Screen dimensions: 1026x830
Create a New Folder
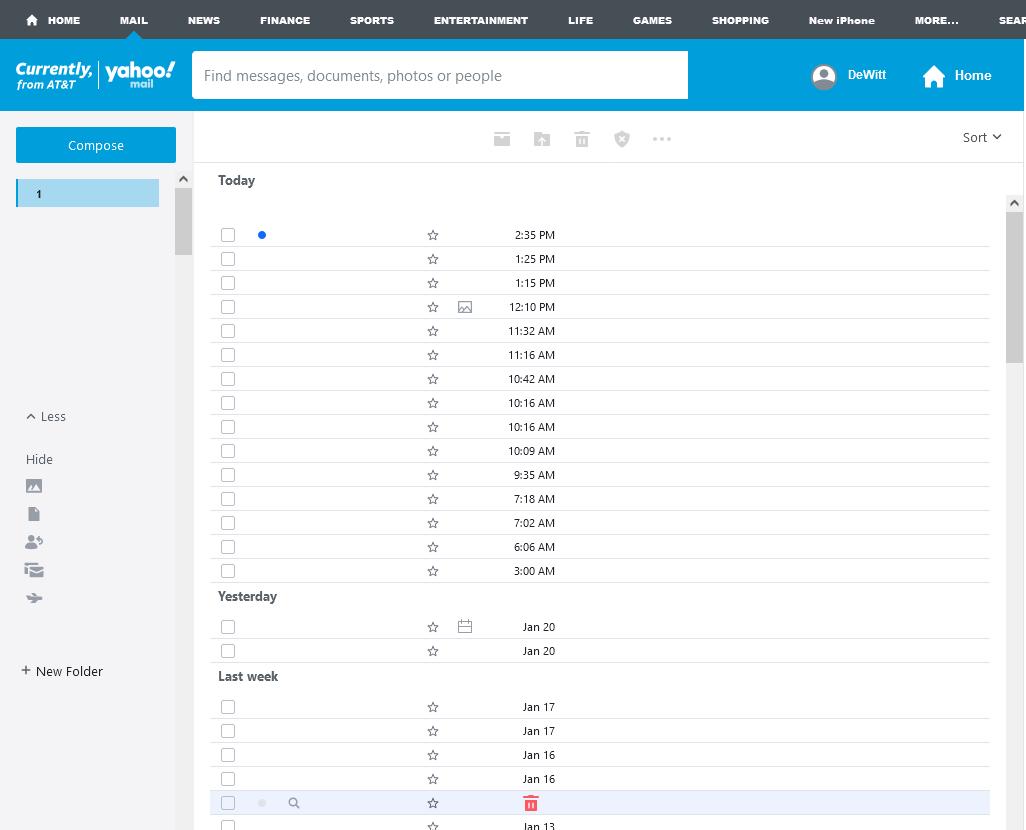[62, 671]
